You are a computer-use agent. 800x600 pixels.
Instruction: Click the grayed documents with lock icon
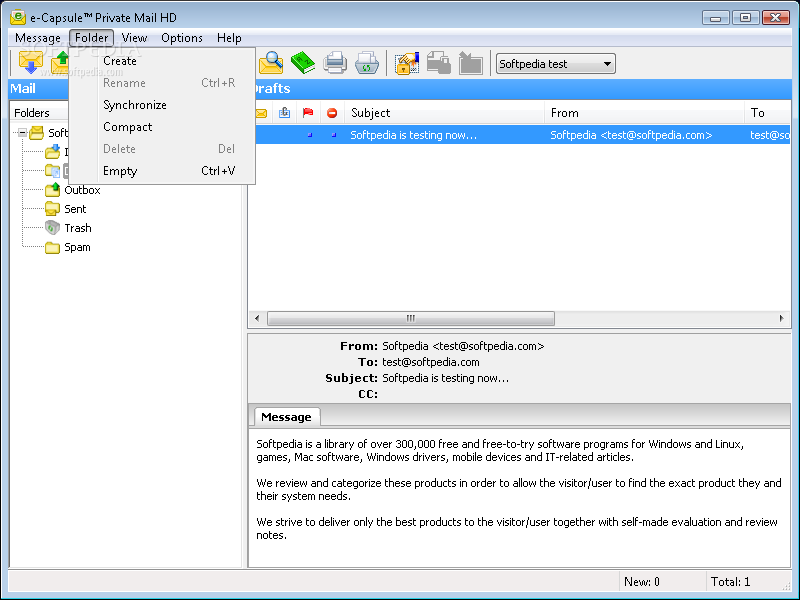(438, 63)
